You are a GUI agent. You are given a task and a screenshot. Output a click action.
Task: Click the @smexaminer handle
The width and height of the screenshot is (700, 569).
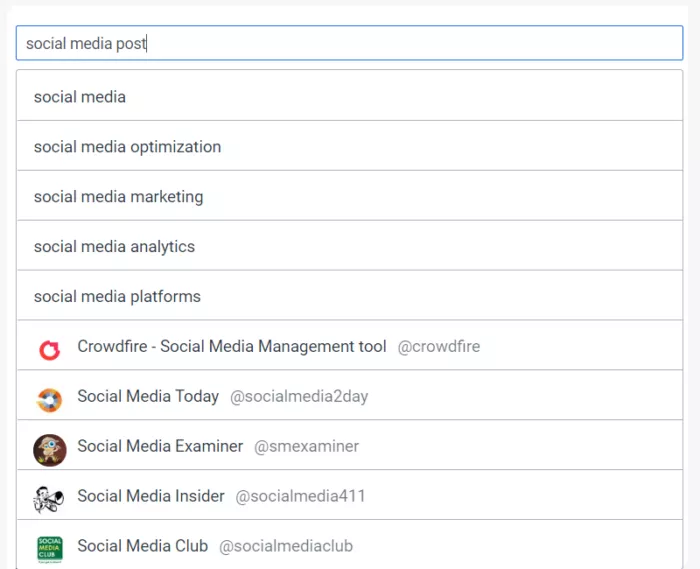point(306,447)
